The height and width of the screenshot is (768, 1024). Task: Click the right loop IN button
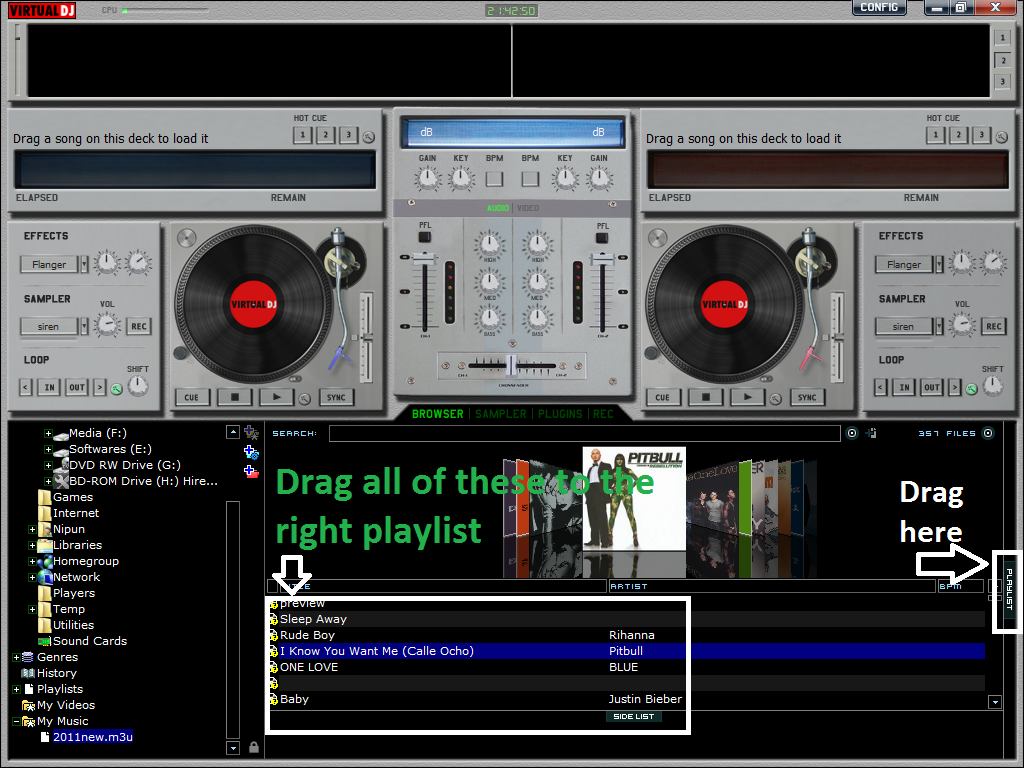tap(904, 387)
